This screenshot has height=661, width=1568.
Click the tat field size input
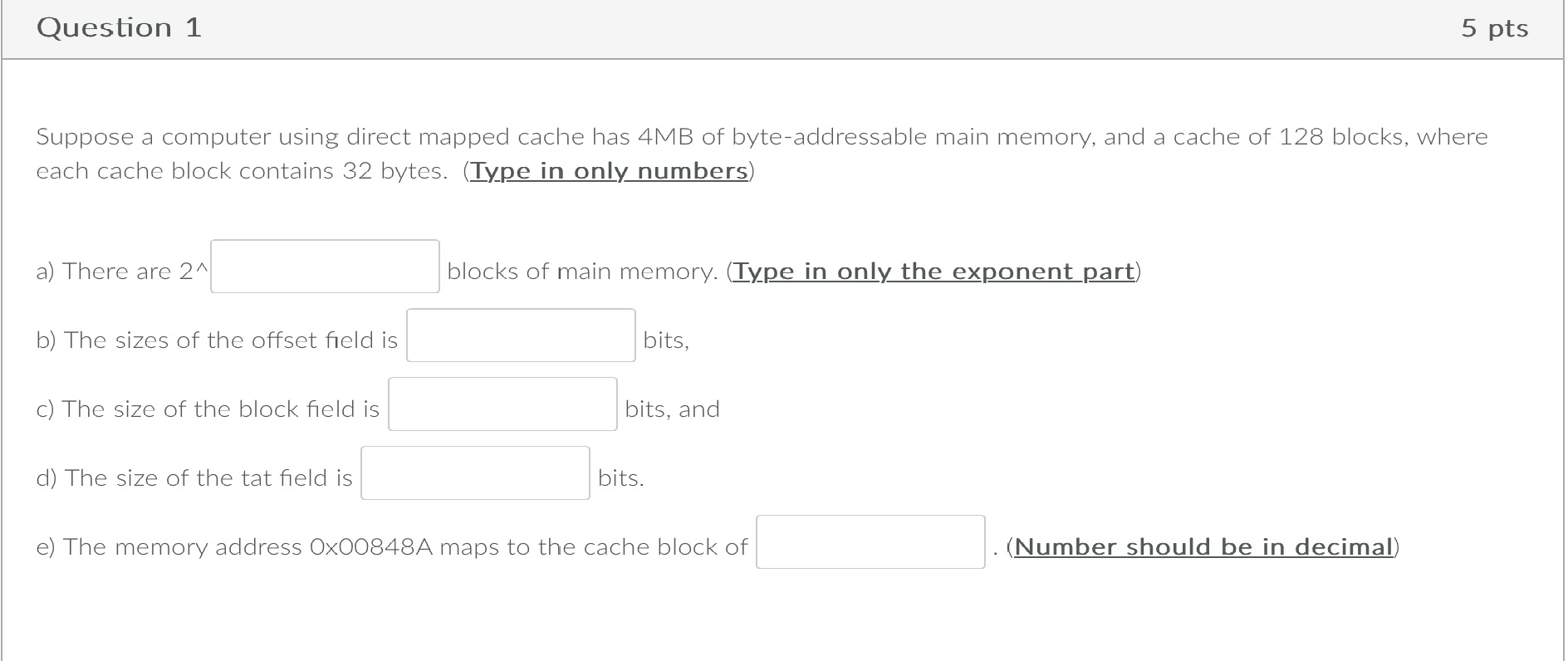475,473
